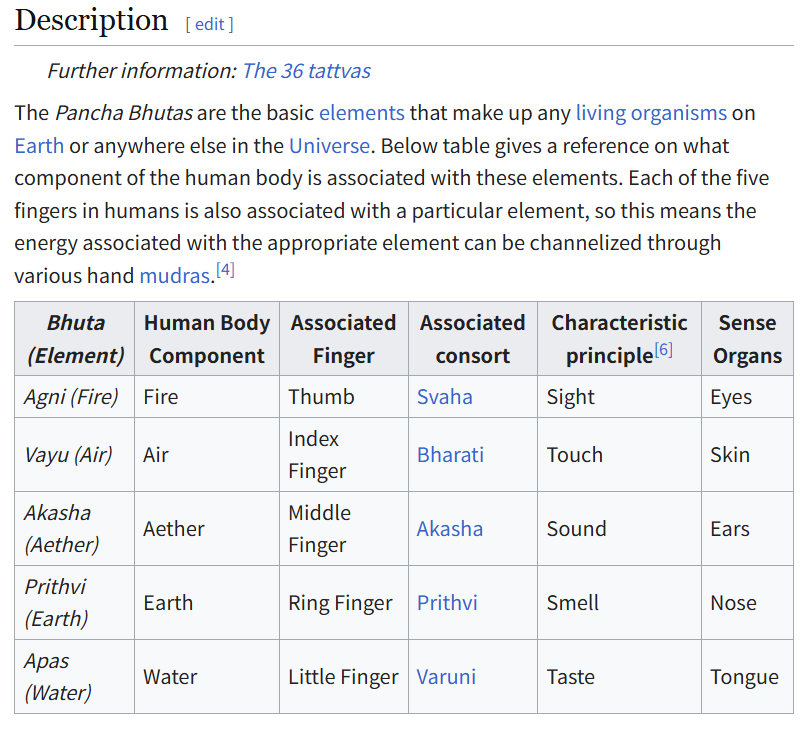The image size is (804, 731).
Task: Jump to citation 4 after mudras
Action: click(x=225, y=270)
